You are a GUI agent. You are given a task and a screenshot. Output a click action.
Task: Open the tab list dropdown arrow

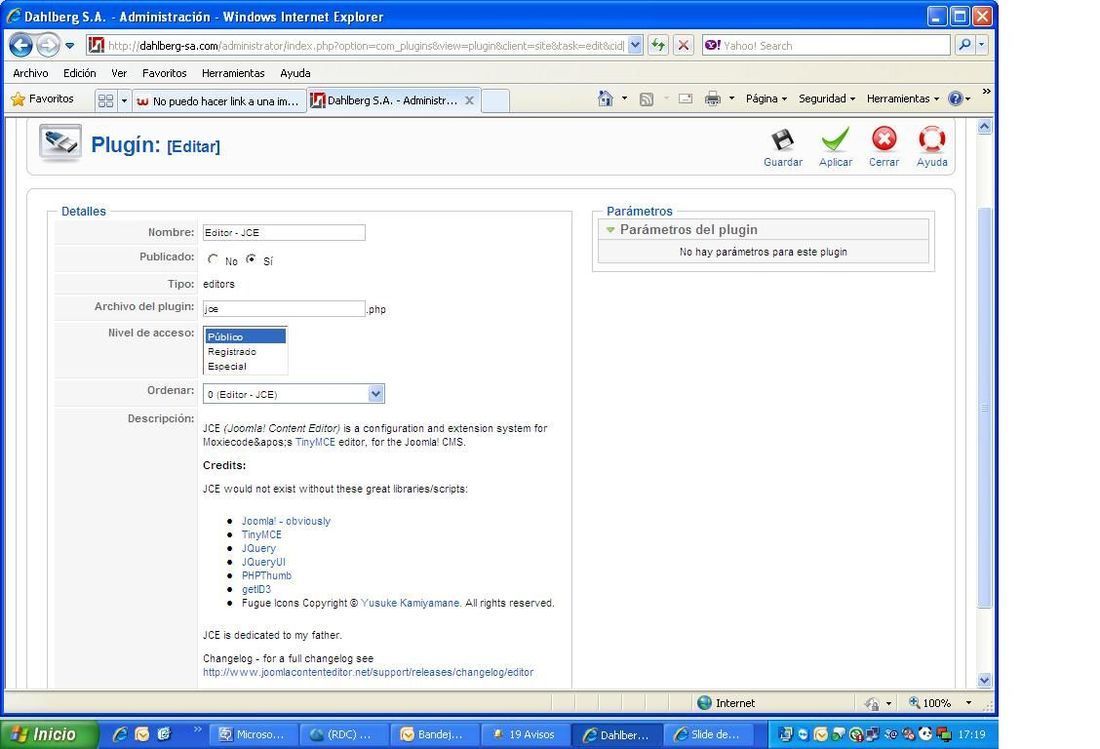(124, 101)
